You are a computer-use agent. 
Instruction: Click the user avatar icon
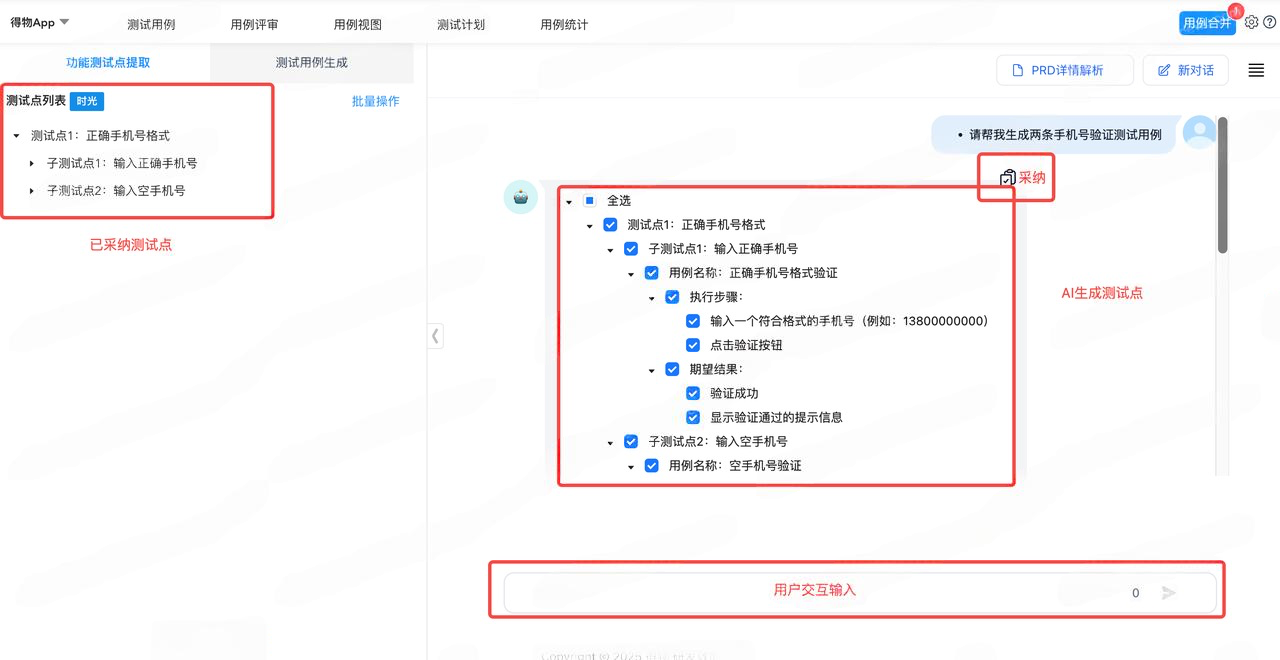coord(1199,133)
